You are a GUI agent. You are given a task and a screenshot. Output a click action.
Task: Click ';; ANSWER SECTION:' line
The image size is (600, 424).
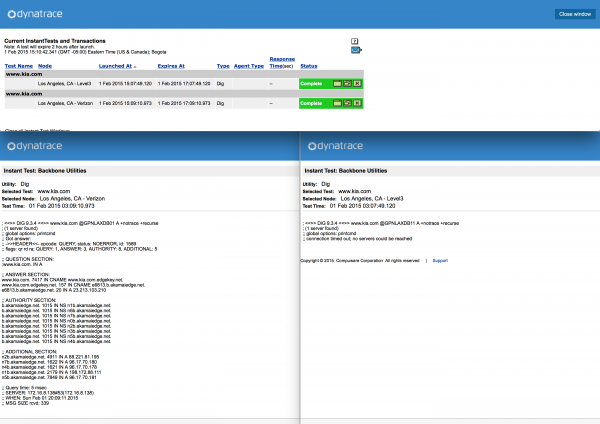click(26, 274)
